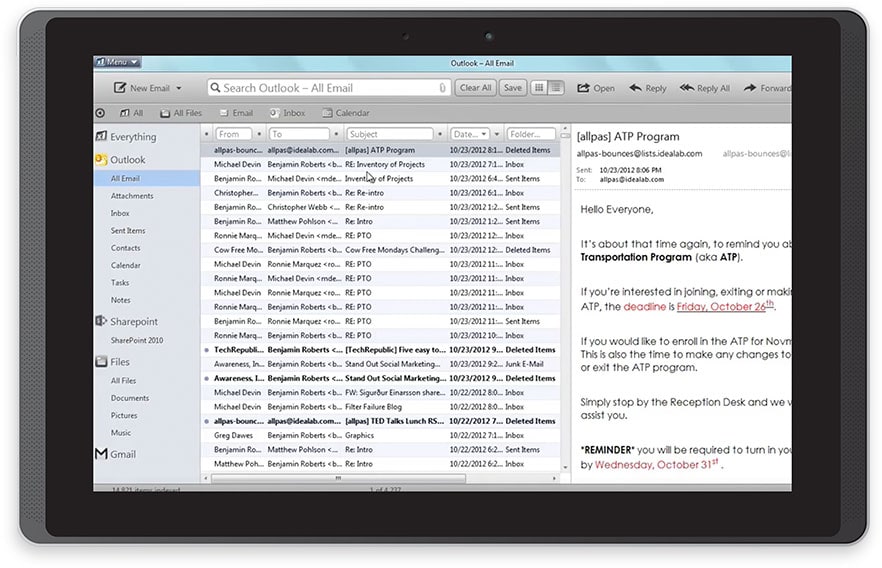Select Inbox under Outlook in the sidebar

click(x=120, y=213)
